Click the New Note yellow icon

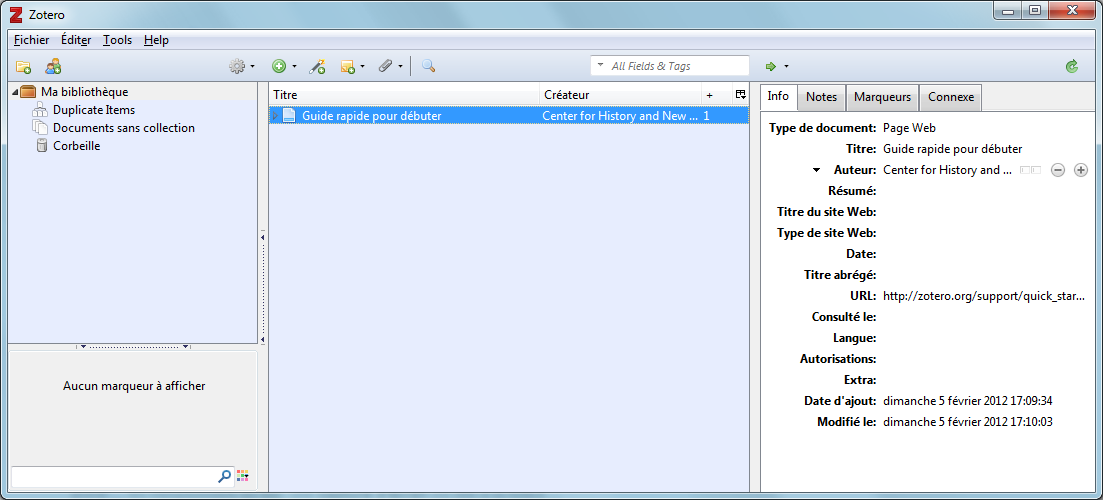click(x=348, y=66)
